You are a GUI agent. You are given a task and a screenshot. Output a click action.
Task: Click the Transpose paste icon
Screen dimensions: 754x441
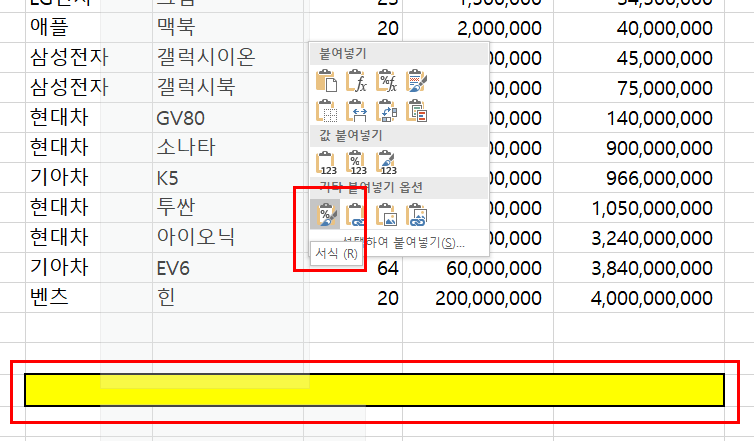(386, 111)
